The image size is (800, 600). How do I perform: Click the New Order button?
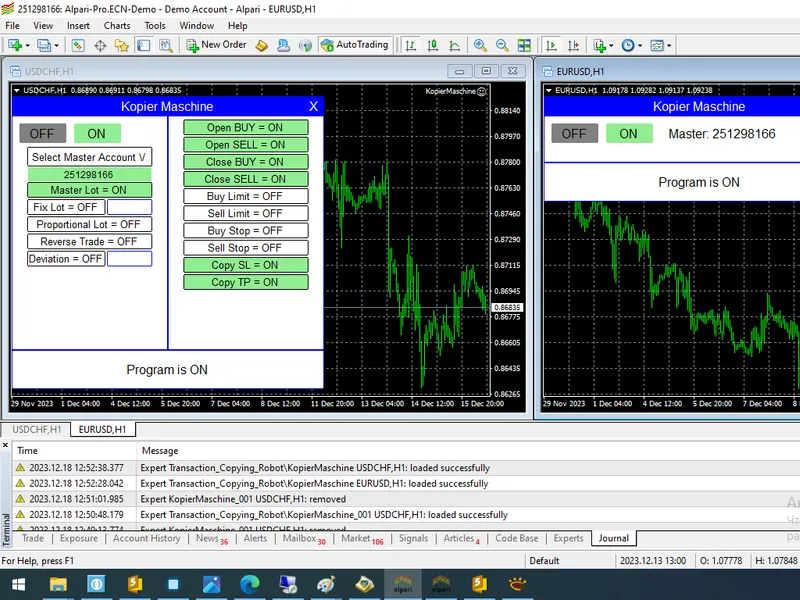[216, 45]
